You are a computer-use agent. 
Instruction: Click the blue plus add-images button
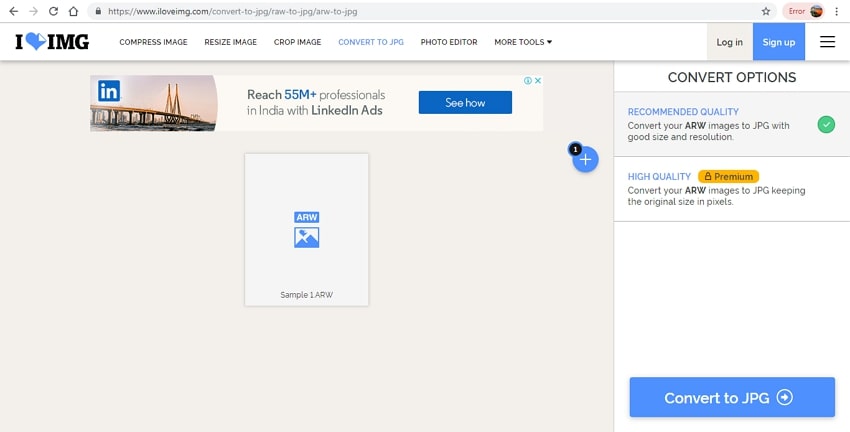tap(586, 159)
